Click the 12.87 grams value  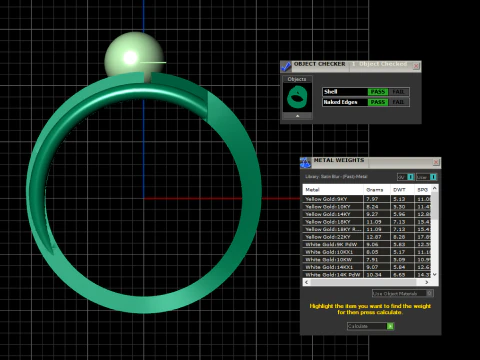(x=374, y=237)
